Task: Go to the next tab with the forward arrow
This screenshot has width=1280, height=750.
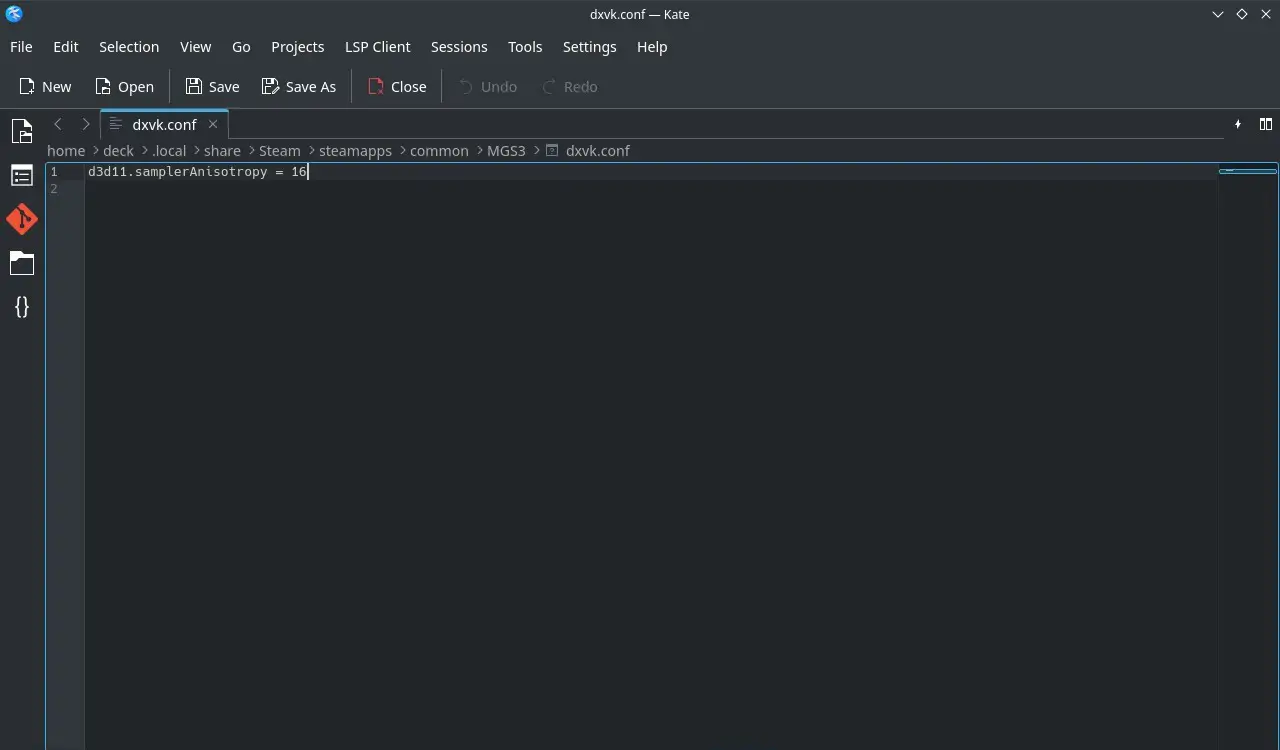Action: (x=86, y=124)
